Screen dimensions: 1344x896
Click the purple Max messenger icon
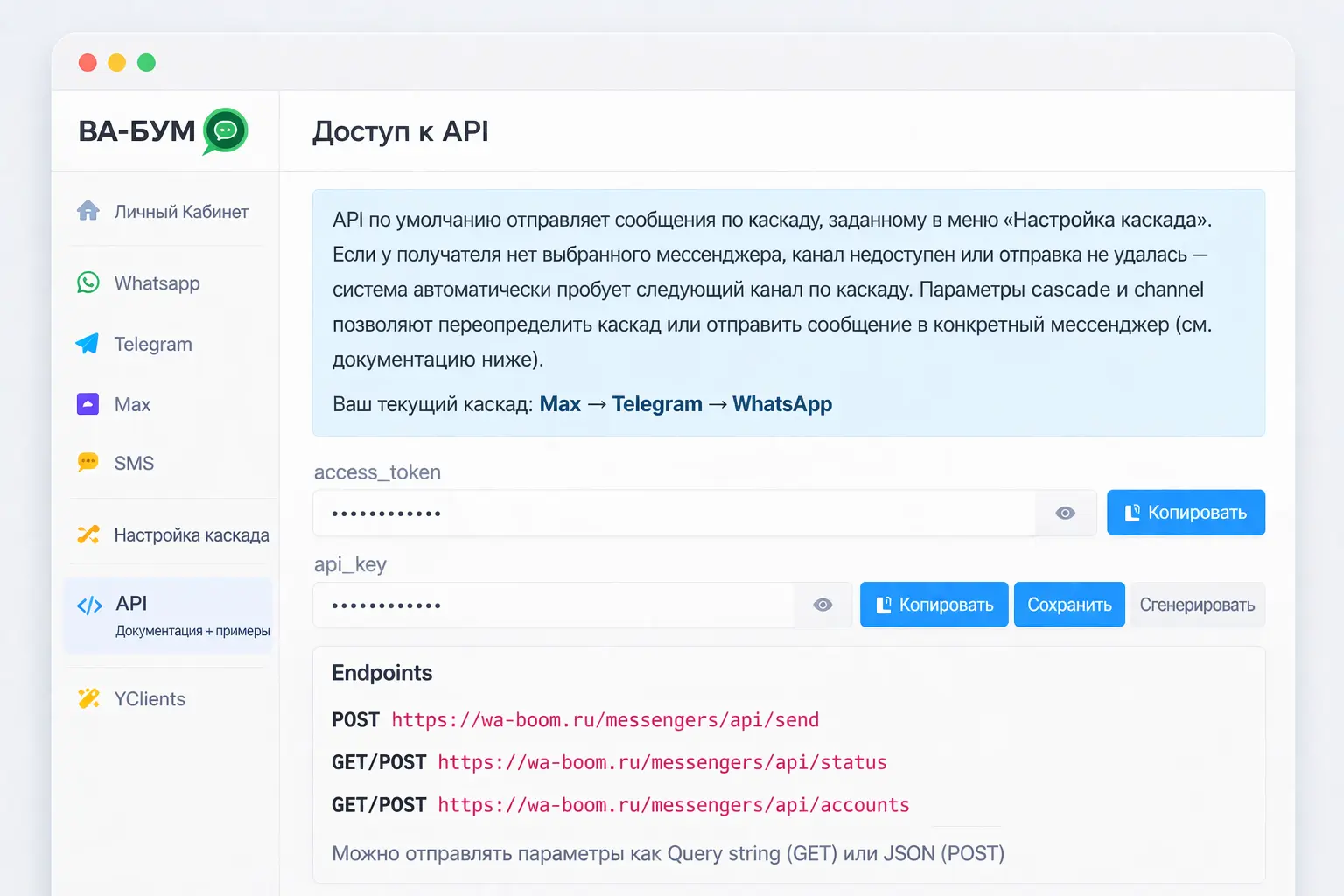[x=88, y=403]
